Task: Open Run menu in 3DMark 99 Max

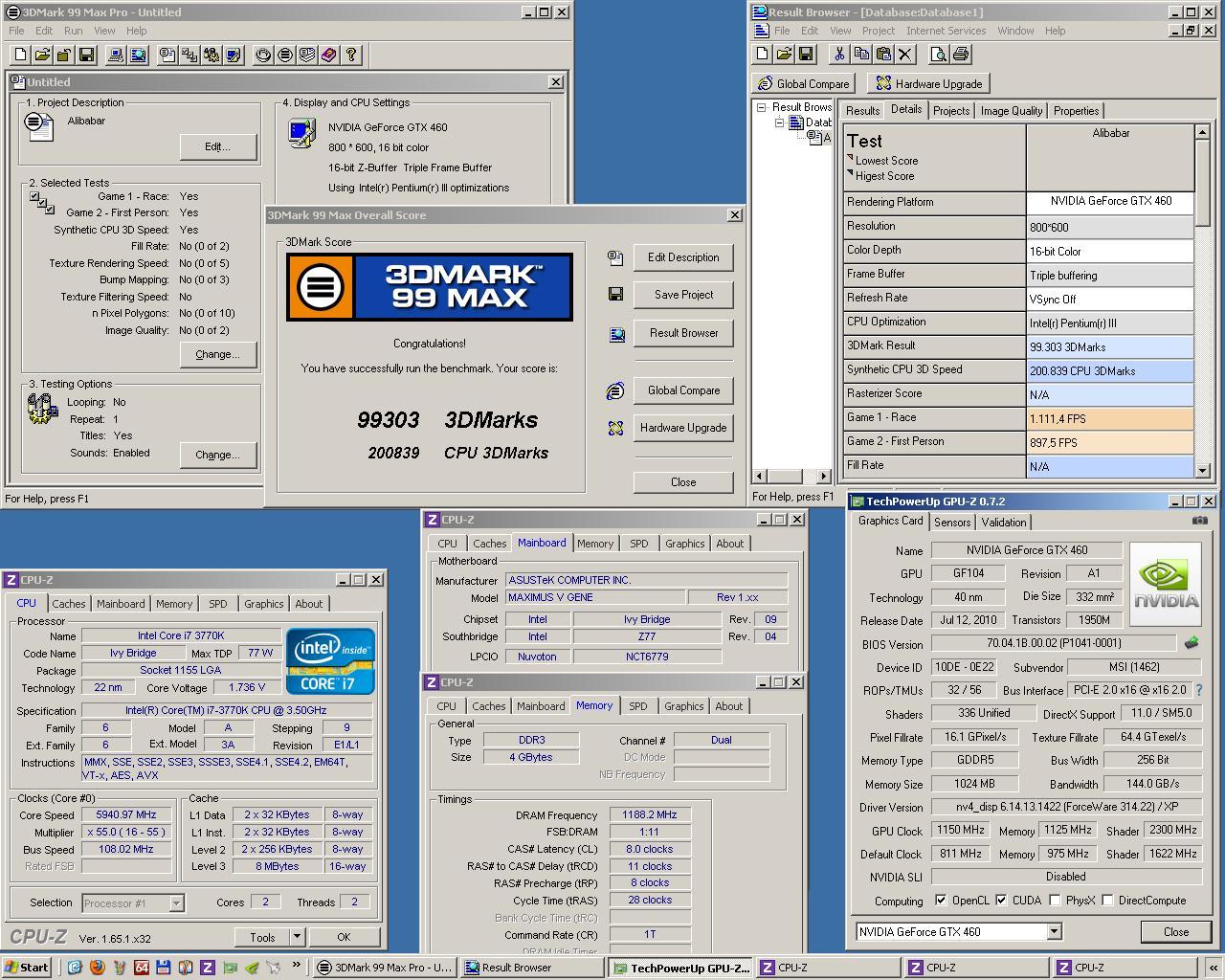Action: click(73, 31)
